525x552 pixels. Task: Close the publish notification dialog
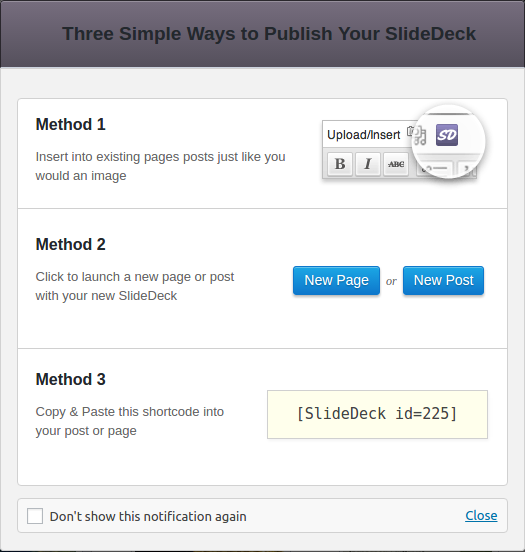pyautogui.click(x=481, y=515)
